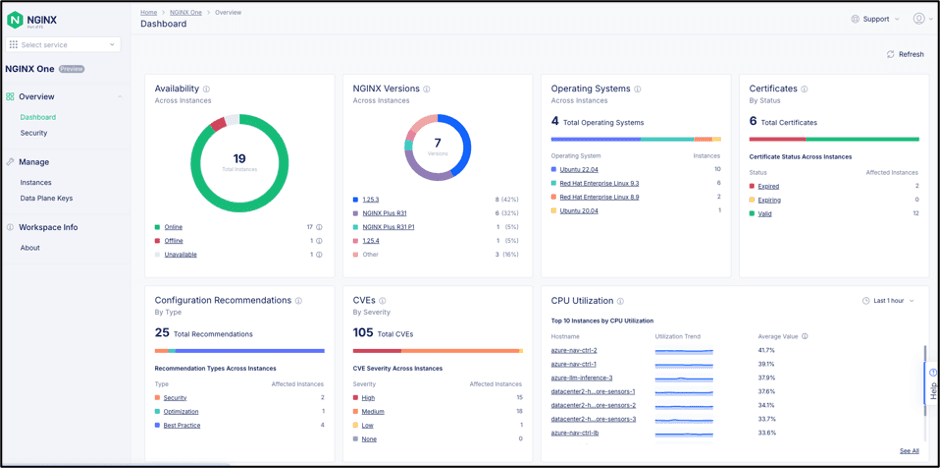The image size is (940, 468).
Task: Click the Offline availability link
Action: click(173, 241)
